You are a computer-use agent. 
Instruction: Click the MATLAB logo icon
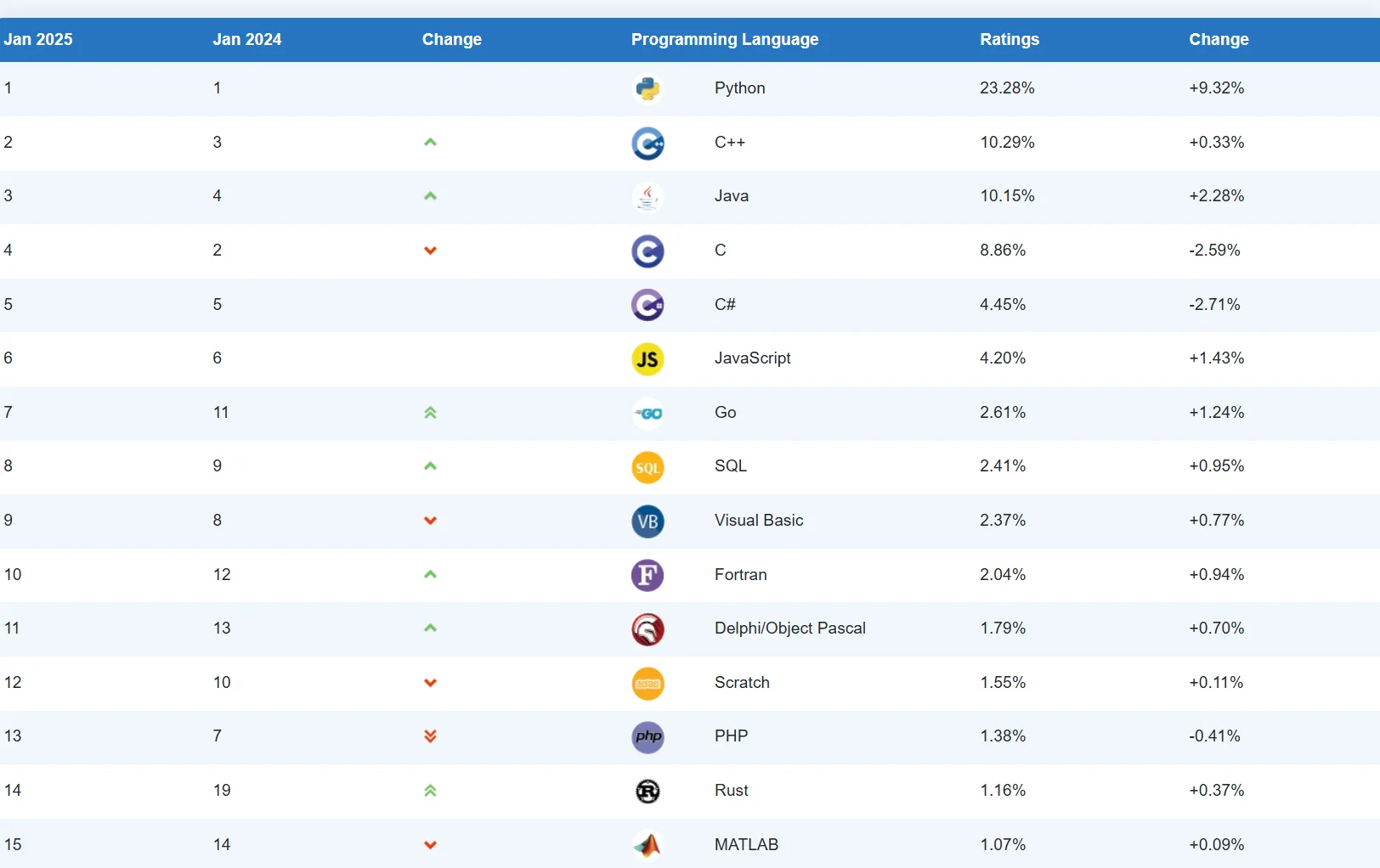point(648,846)
